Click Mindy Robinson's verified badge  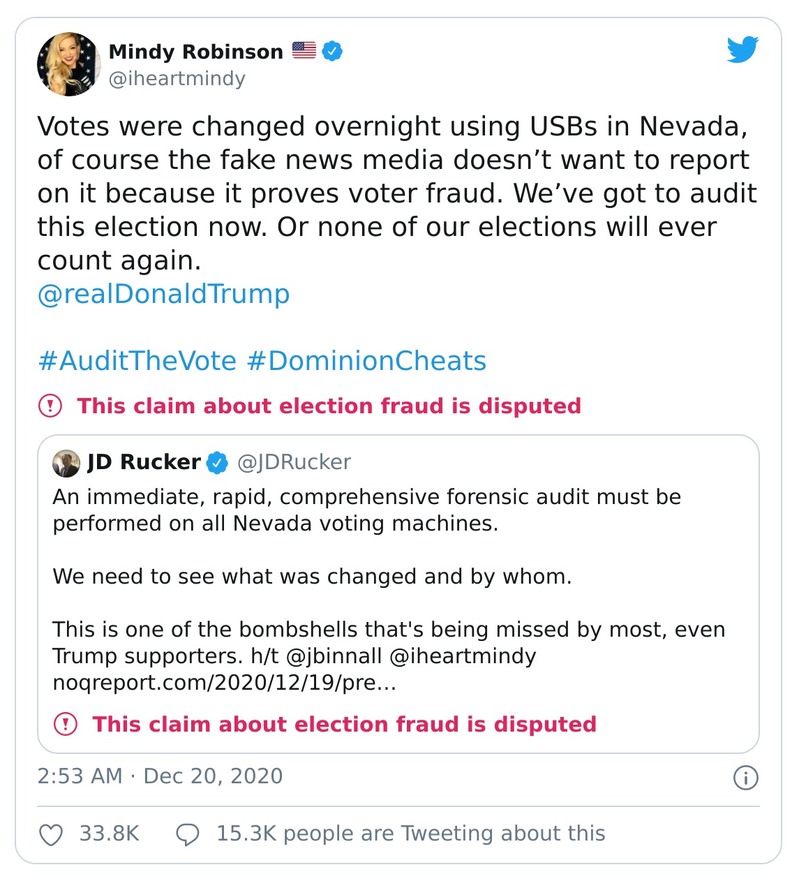click(333, 51)
